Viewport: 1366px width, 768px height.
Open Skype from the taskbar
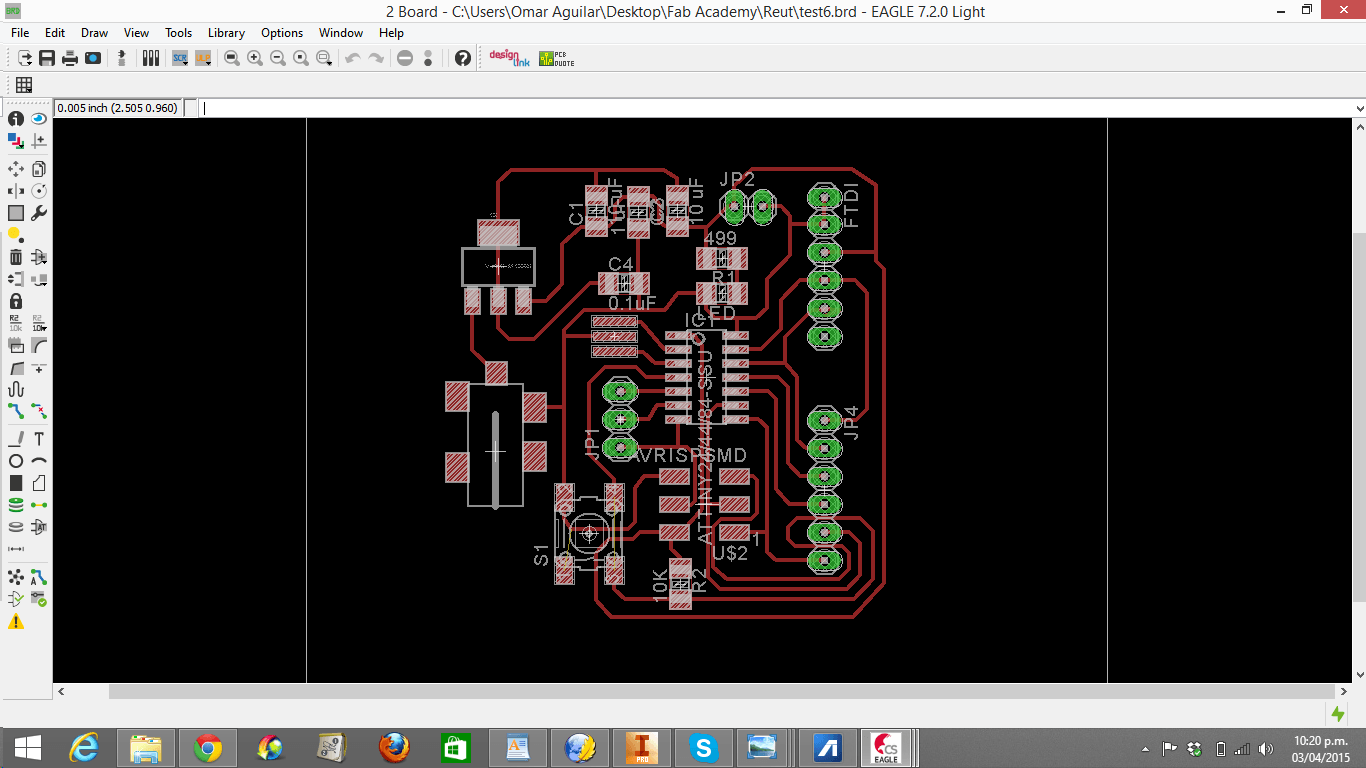704,748
